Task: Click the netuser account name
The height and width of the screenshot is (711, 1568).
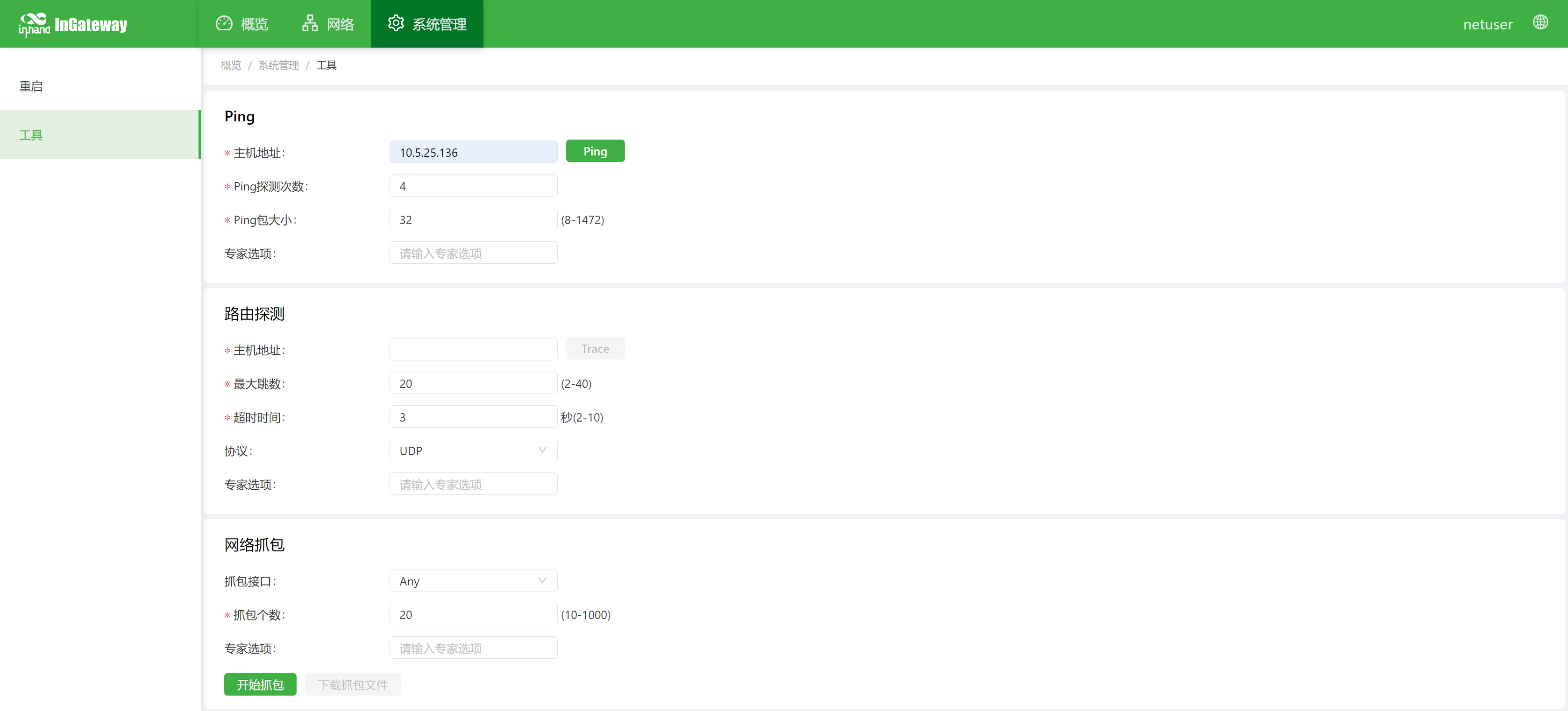Action: click(x=1487, y=24)
